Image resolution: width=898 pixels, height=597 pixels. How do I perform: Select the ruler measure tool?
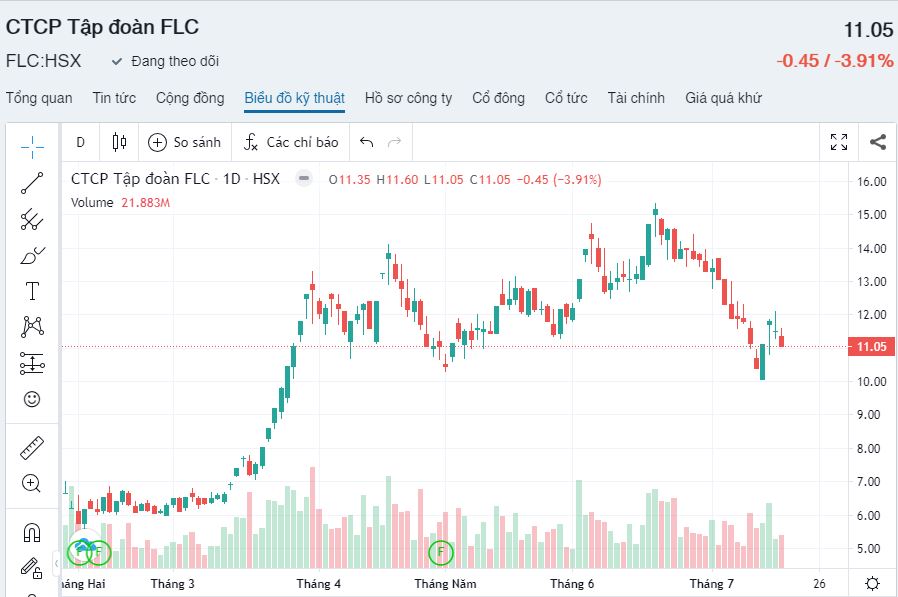coord(32,447)
